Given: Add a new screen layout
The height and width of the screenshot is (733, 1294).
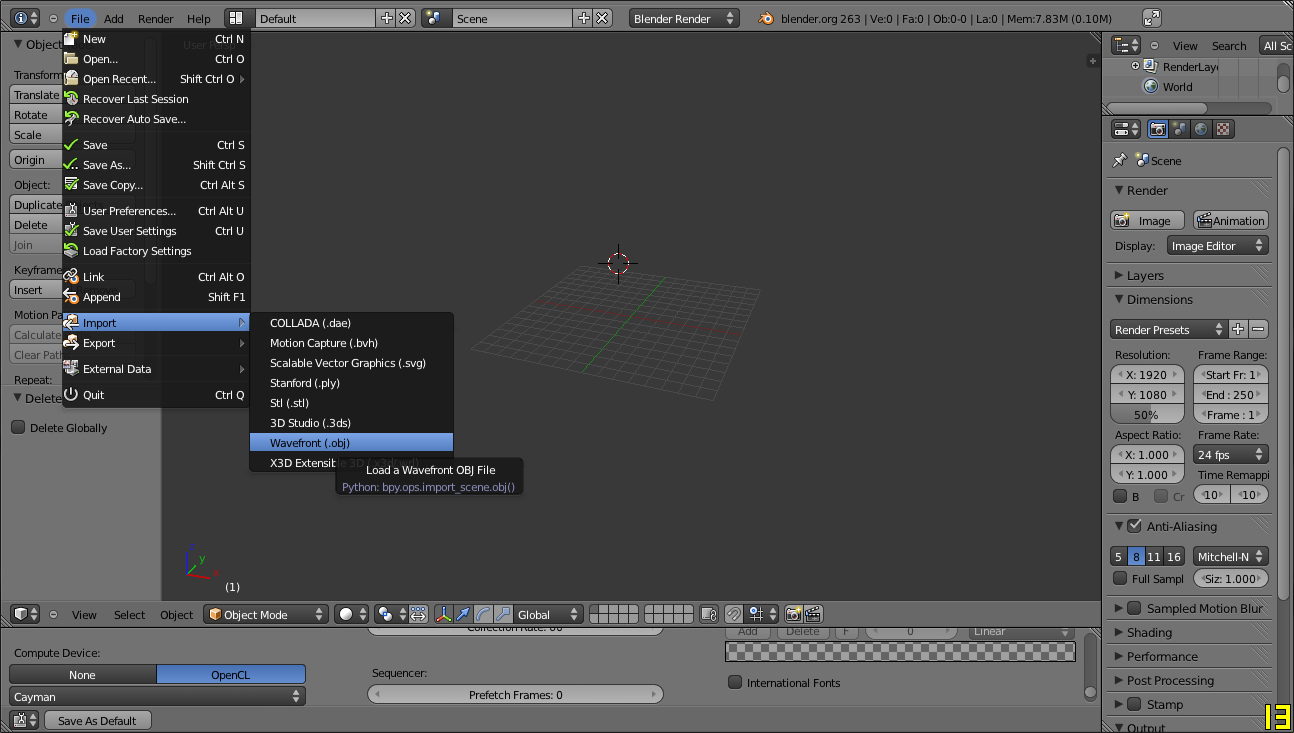Looking at the screenshot, I should 387,18.
